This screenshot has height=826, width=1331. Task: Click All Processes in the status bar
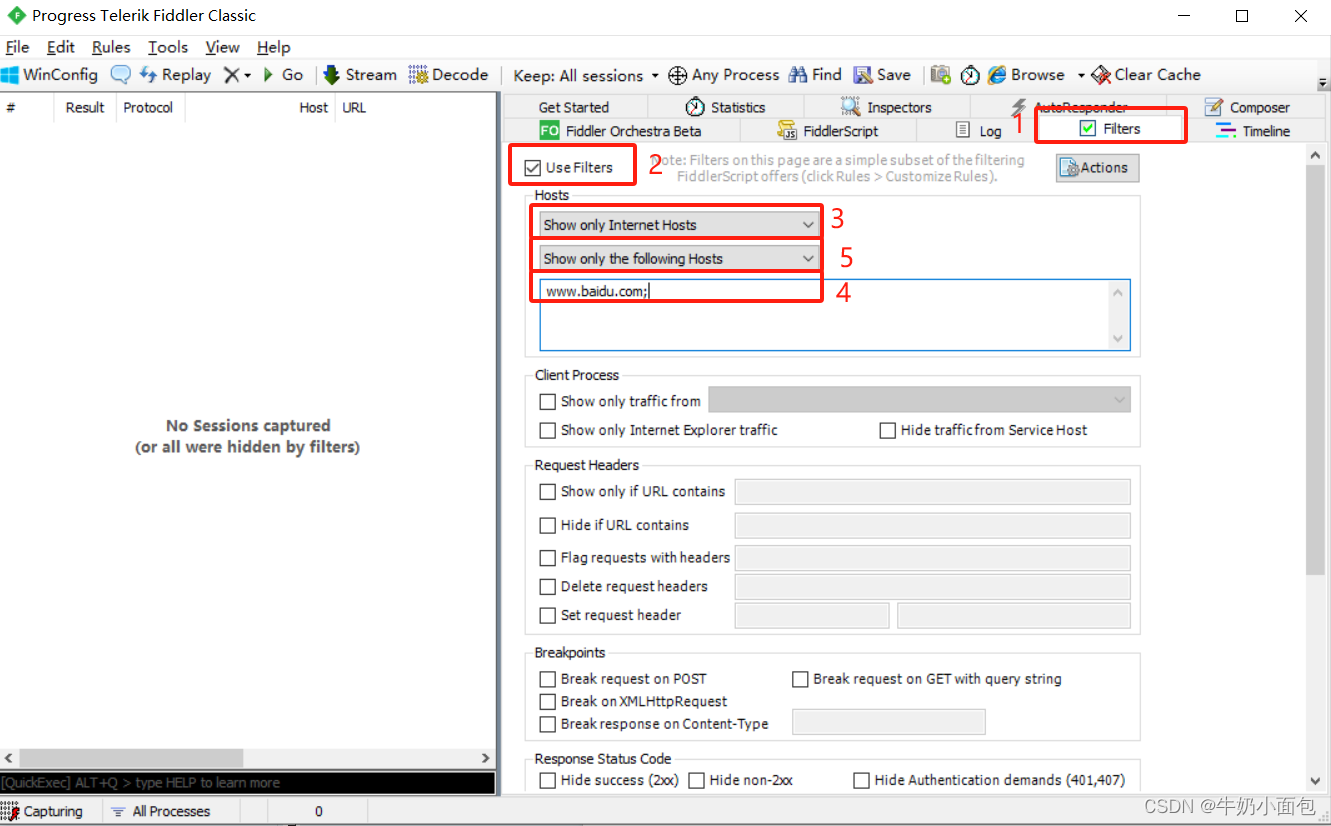tap(170, 810)
